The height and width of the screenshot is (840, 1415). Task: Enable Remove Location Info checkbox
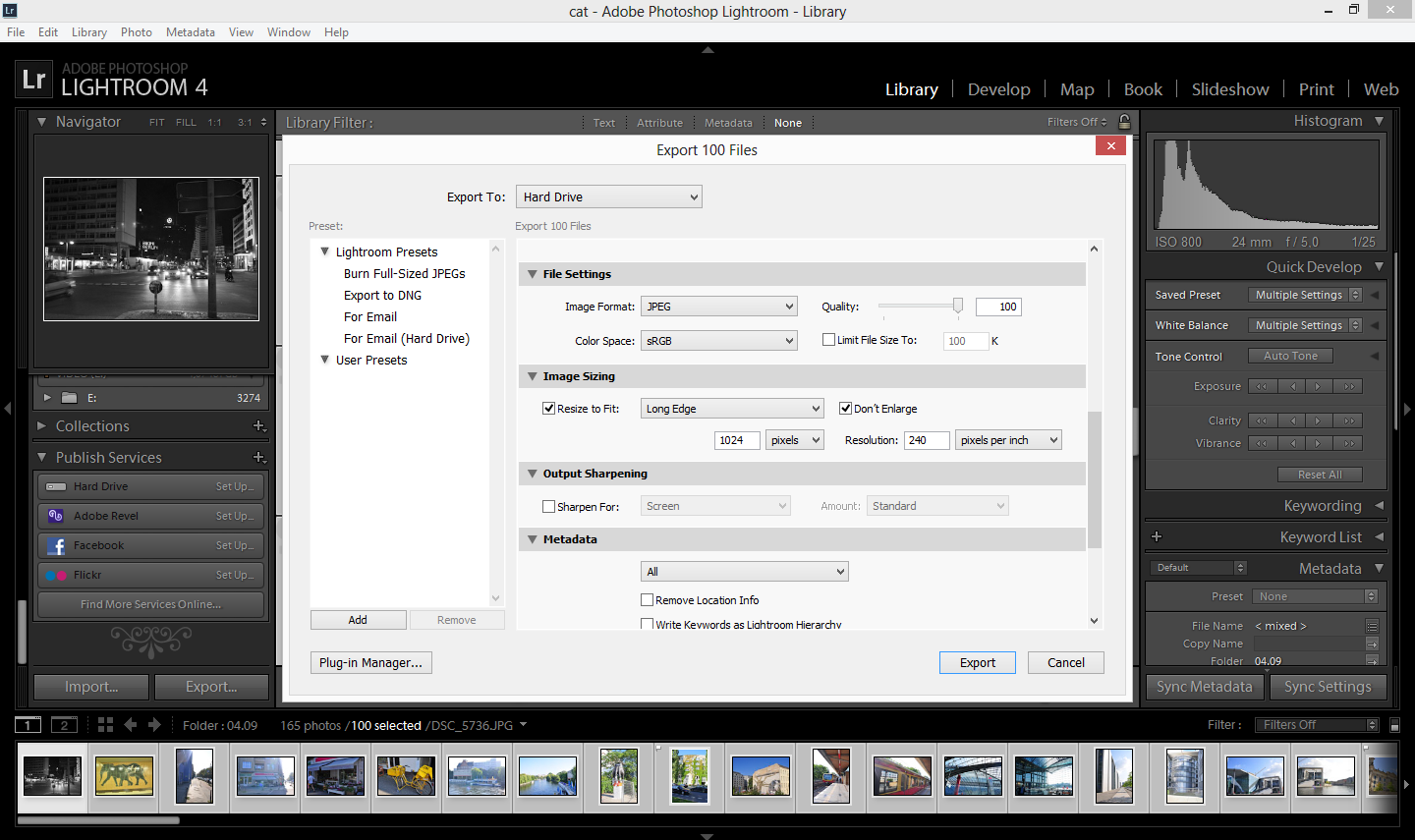click(x=647, y=599)
